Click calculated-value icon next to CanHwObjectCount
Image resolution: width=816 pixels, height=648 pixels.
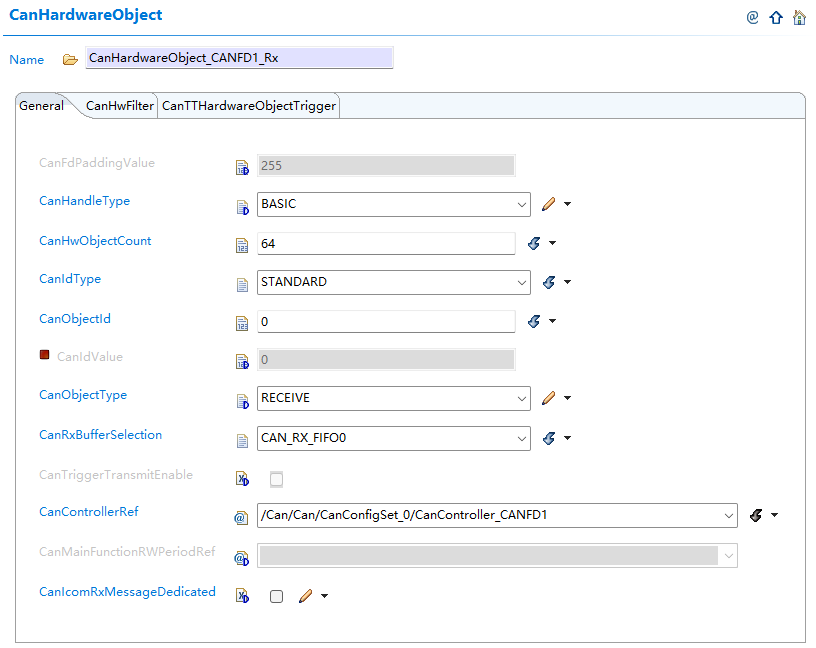click(534, 243)
